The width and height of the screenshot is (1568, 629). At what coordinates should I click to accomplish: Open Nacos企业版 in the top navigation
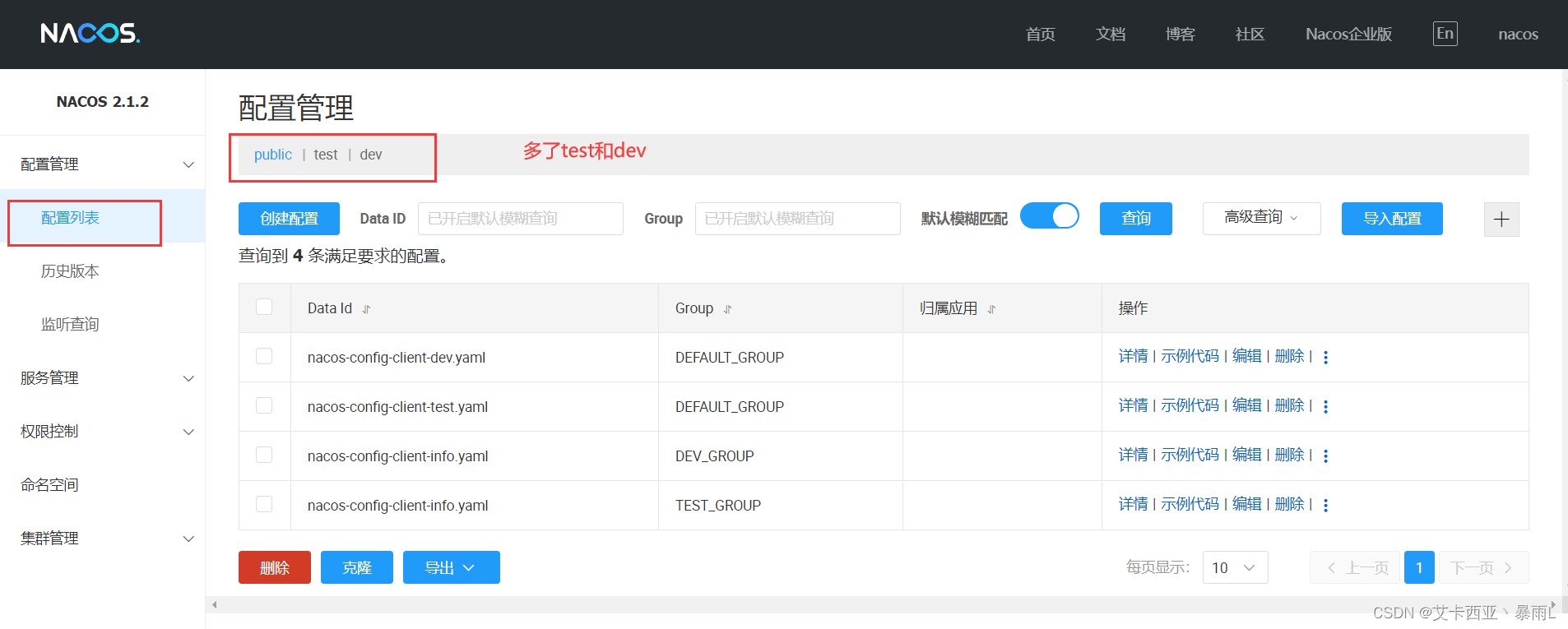tap(1348, 35)
